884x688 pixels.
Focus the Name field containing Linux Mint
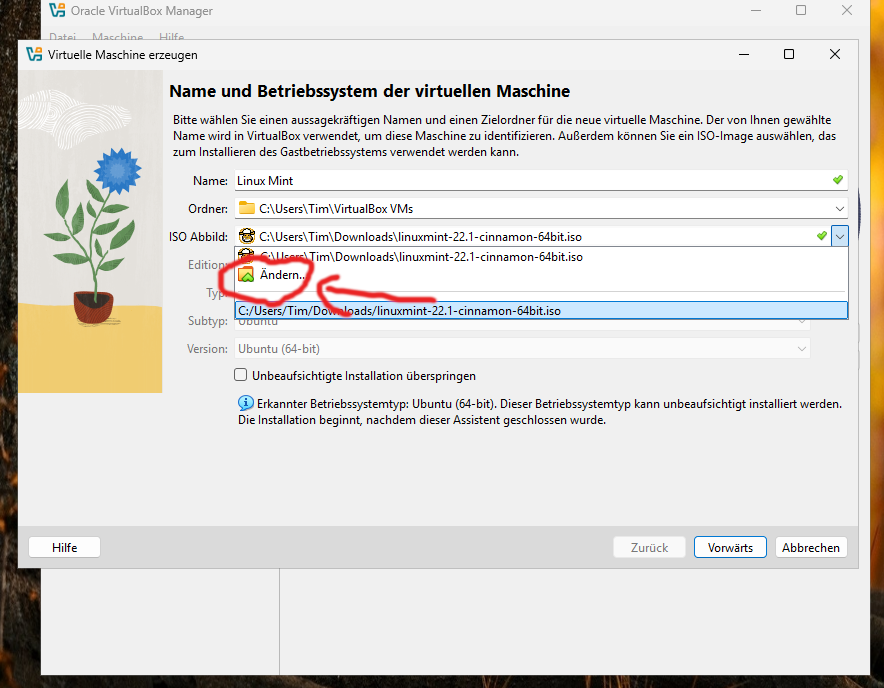(541, 180)
